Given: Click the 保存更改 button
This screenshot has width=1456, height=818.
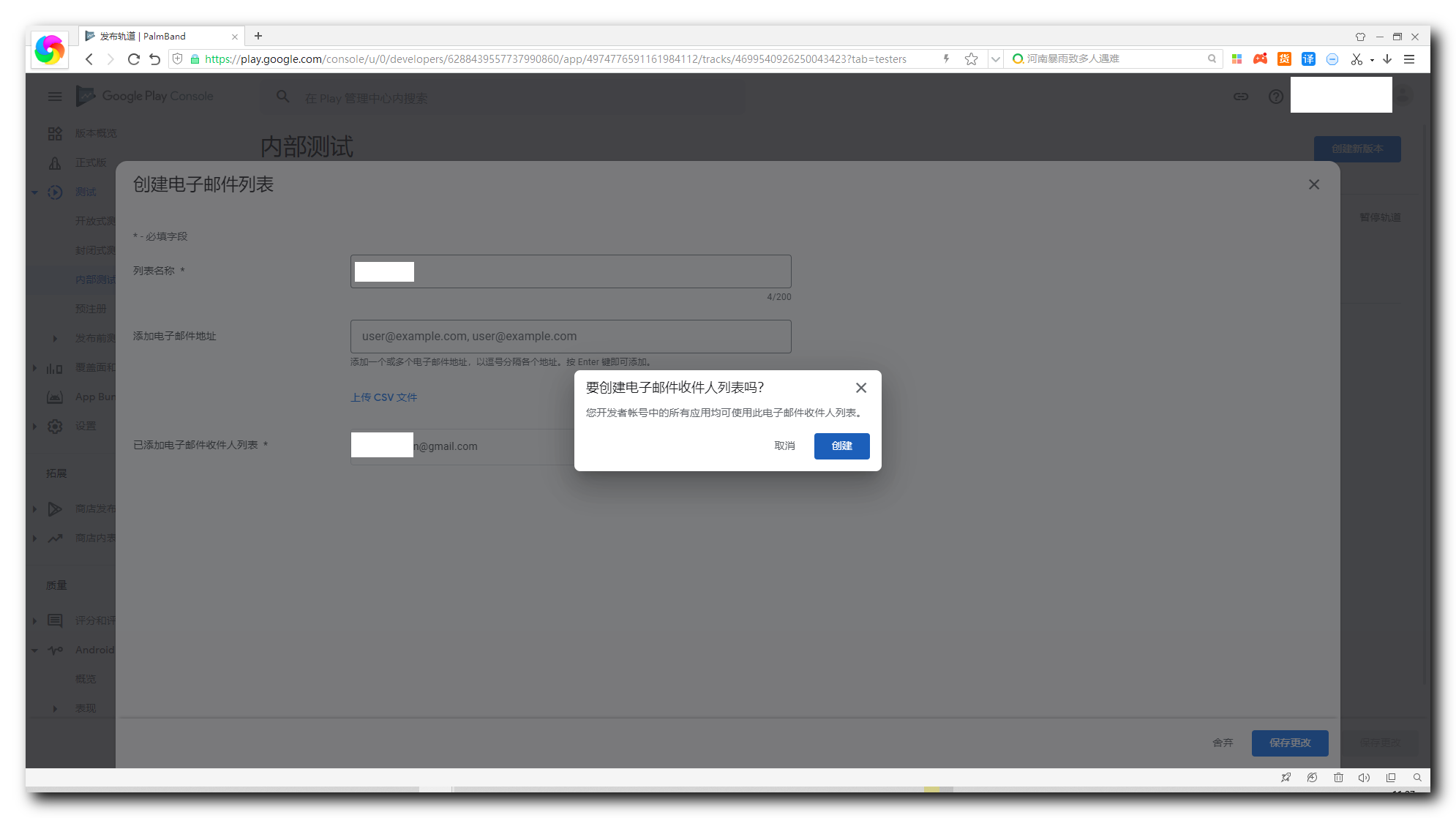Looking at the screenshot, I should (1289, 743).
